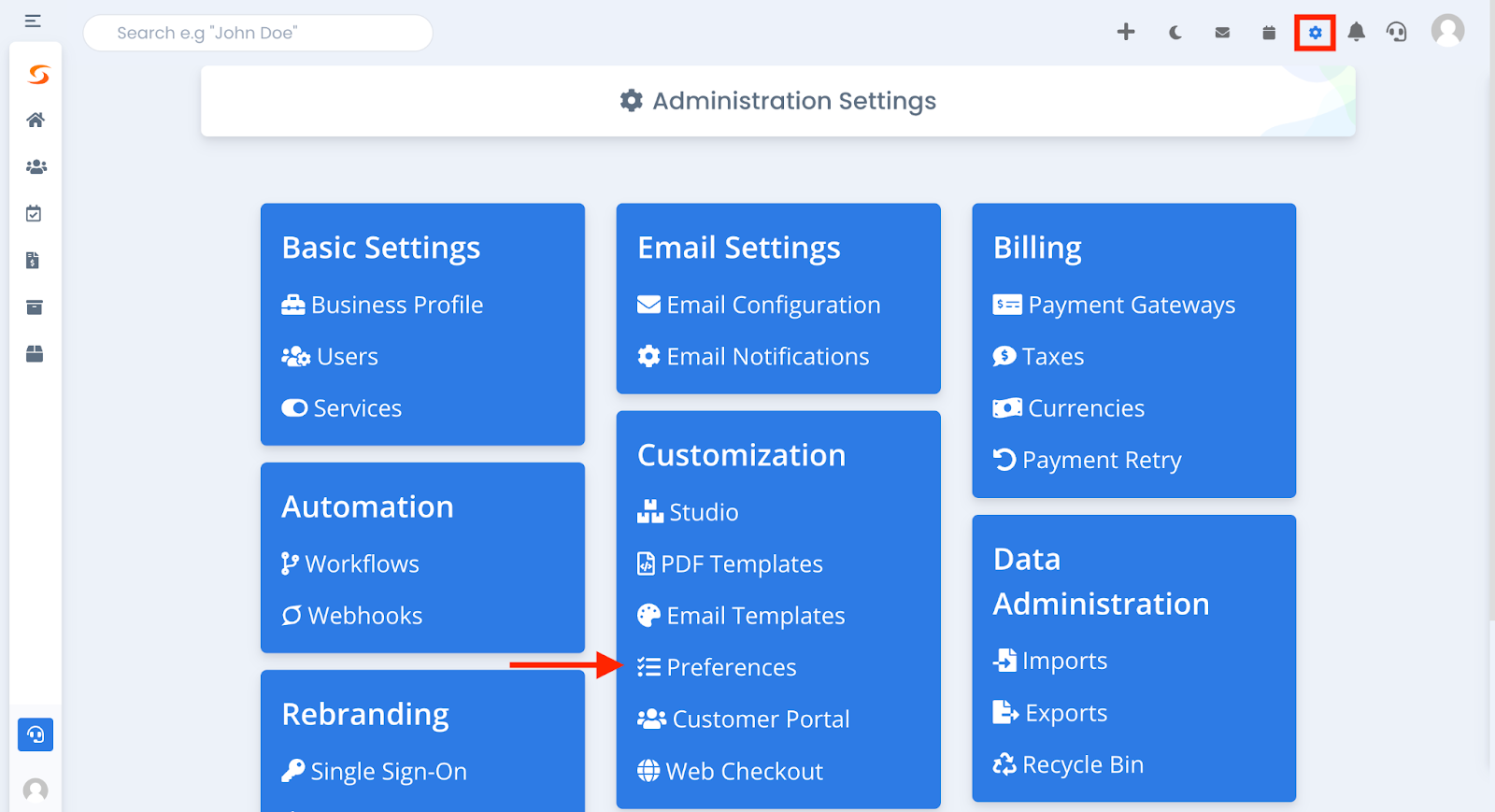Viewport: 1495px width, 812px height.
Task: Open Email Configuration
Action: click(x=759, y=305)
